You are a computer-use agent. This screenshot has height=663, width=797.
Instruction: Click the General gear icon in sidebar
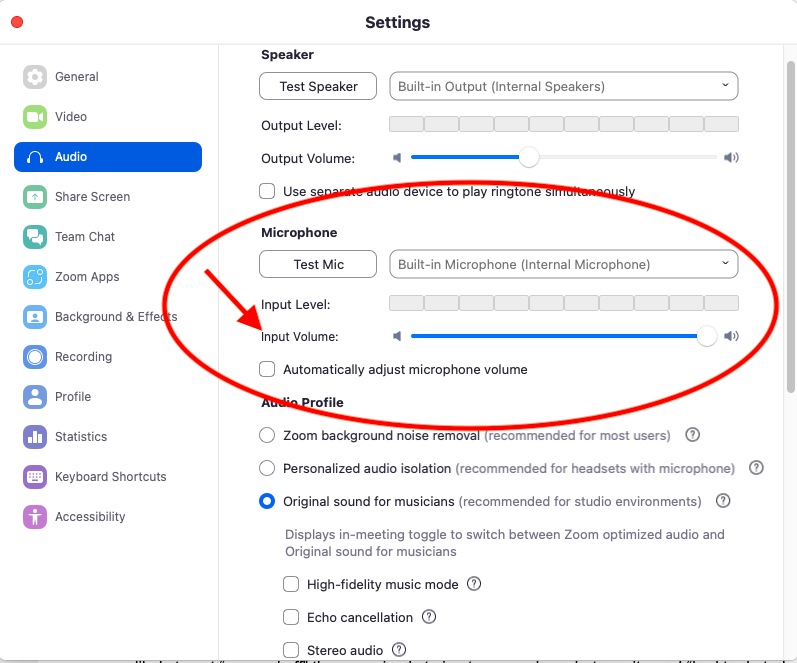(x=35, y=77)
